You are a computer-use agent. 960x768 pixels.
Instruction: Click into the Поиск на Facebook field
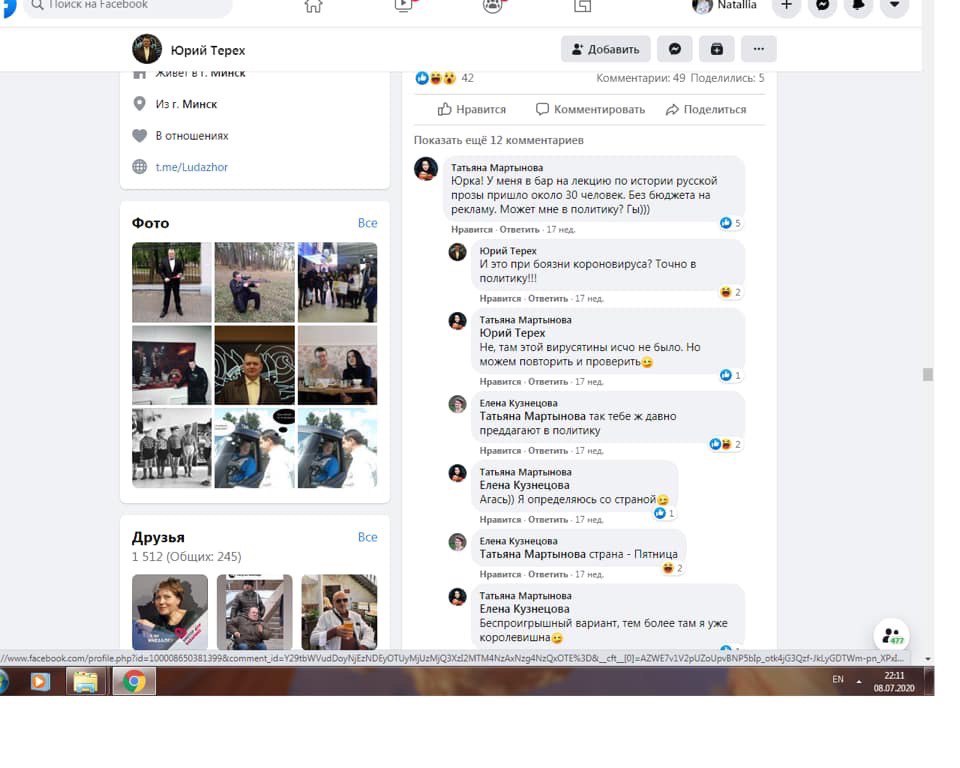coord(127,6)
